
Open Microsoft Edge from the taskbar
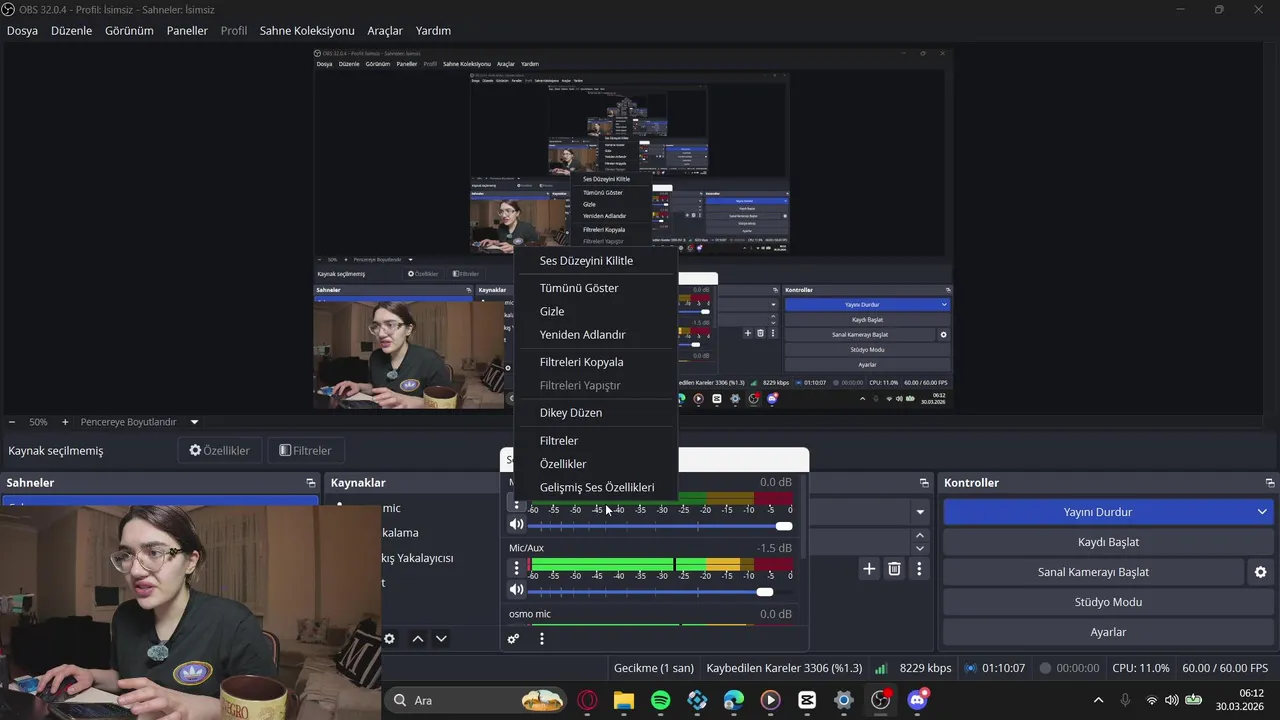tap(734, 700)
